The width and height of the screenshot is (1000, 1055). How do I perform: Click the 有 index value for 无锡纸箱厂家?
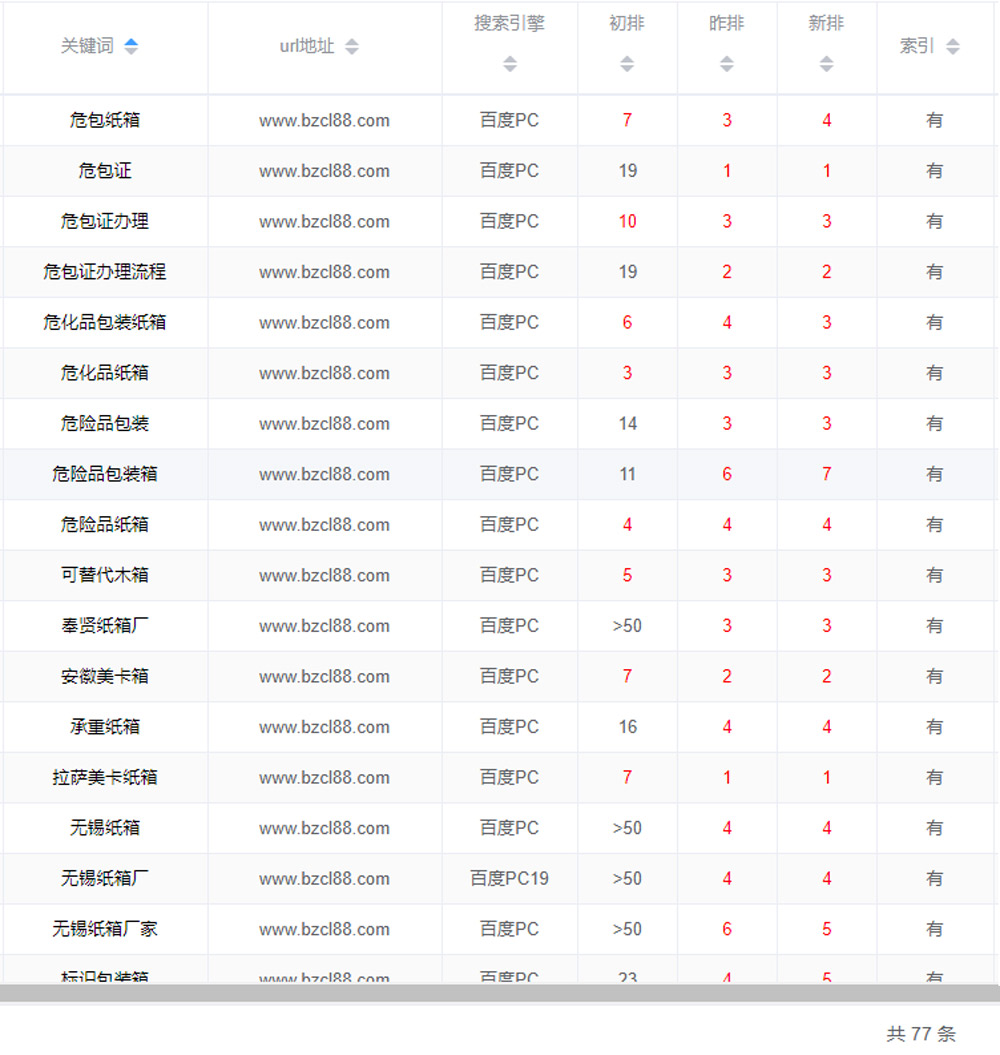[934, 929]
